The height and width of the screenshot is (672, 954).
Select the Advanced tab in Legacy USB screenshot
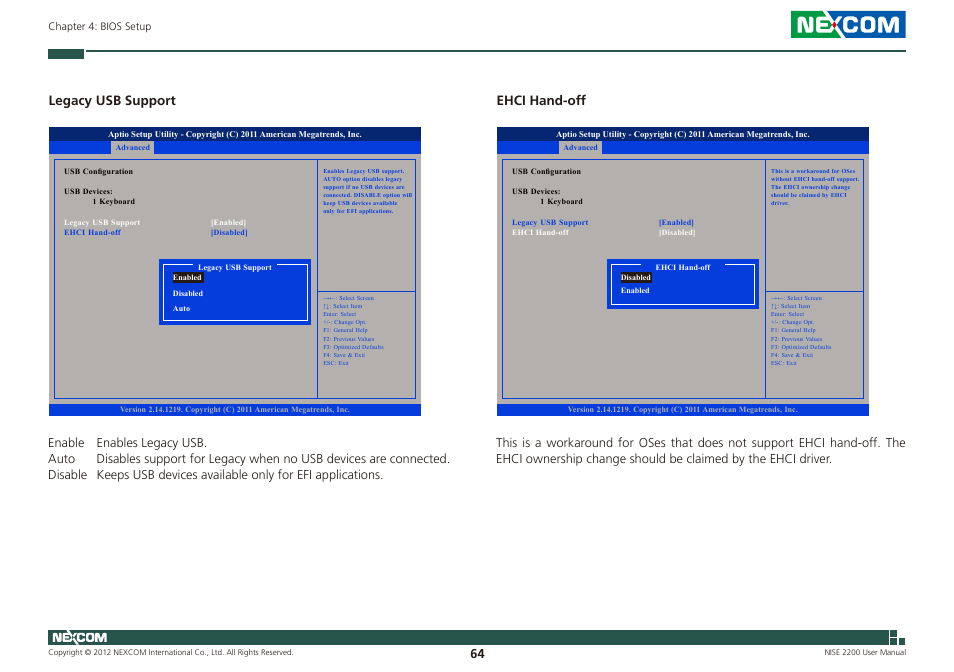coord(132,148)
